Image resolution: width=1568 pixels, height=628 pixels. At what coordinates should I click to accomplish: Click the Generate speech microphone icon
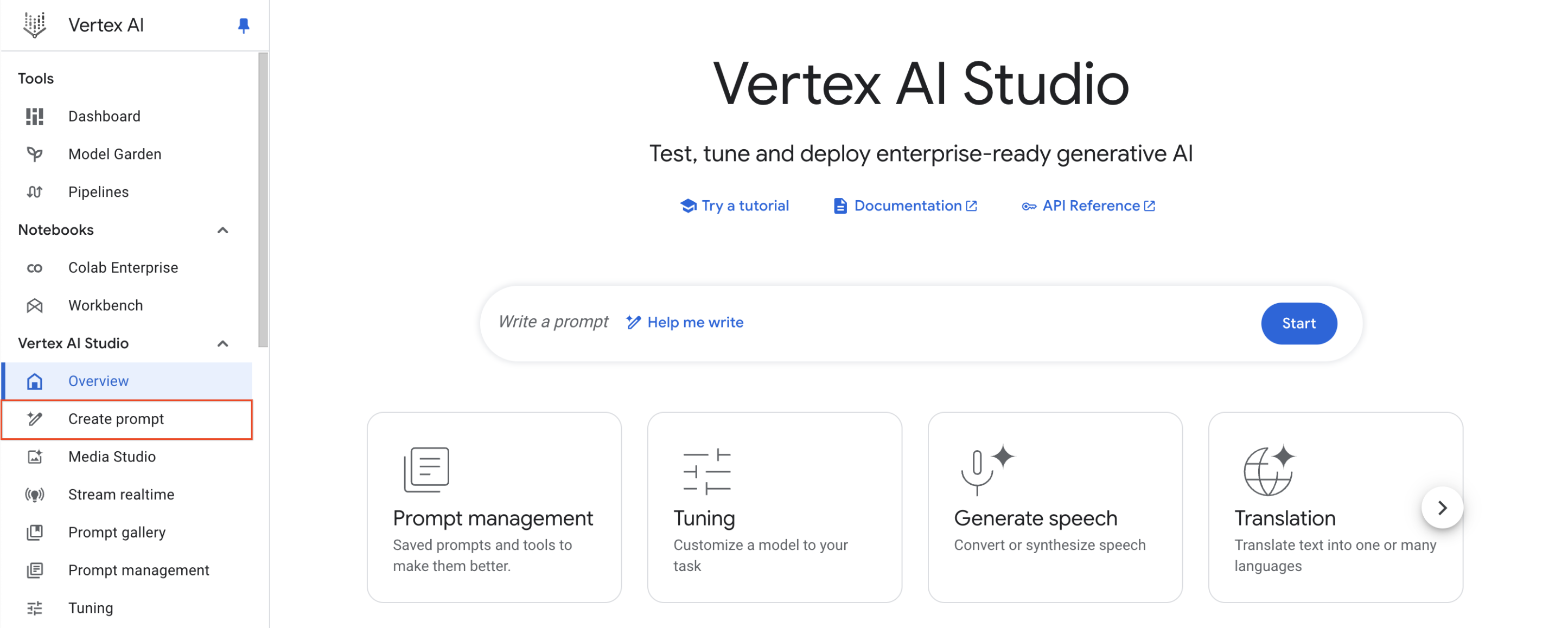(x=987, y=470)
